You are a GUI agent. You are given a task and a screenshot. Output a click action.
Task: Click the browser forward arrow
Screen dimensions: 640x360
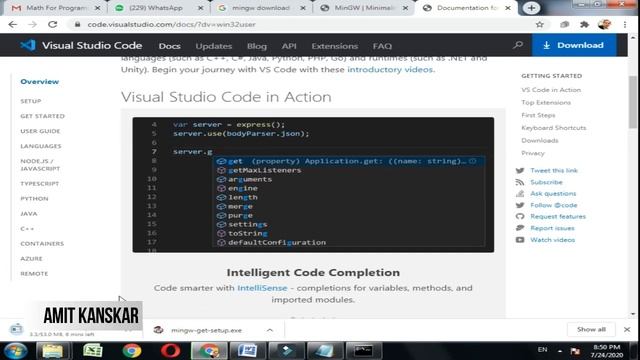pyautogui.click(x=32, y=24)
